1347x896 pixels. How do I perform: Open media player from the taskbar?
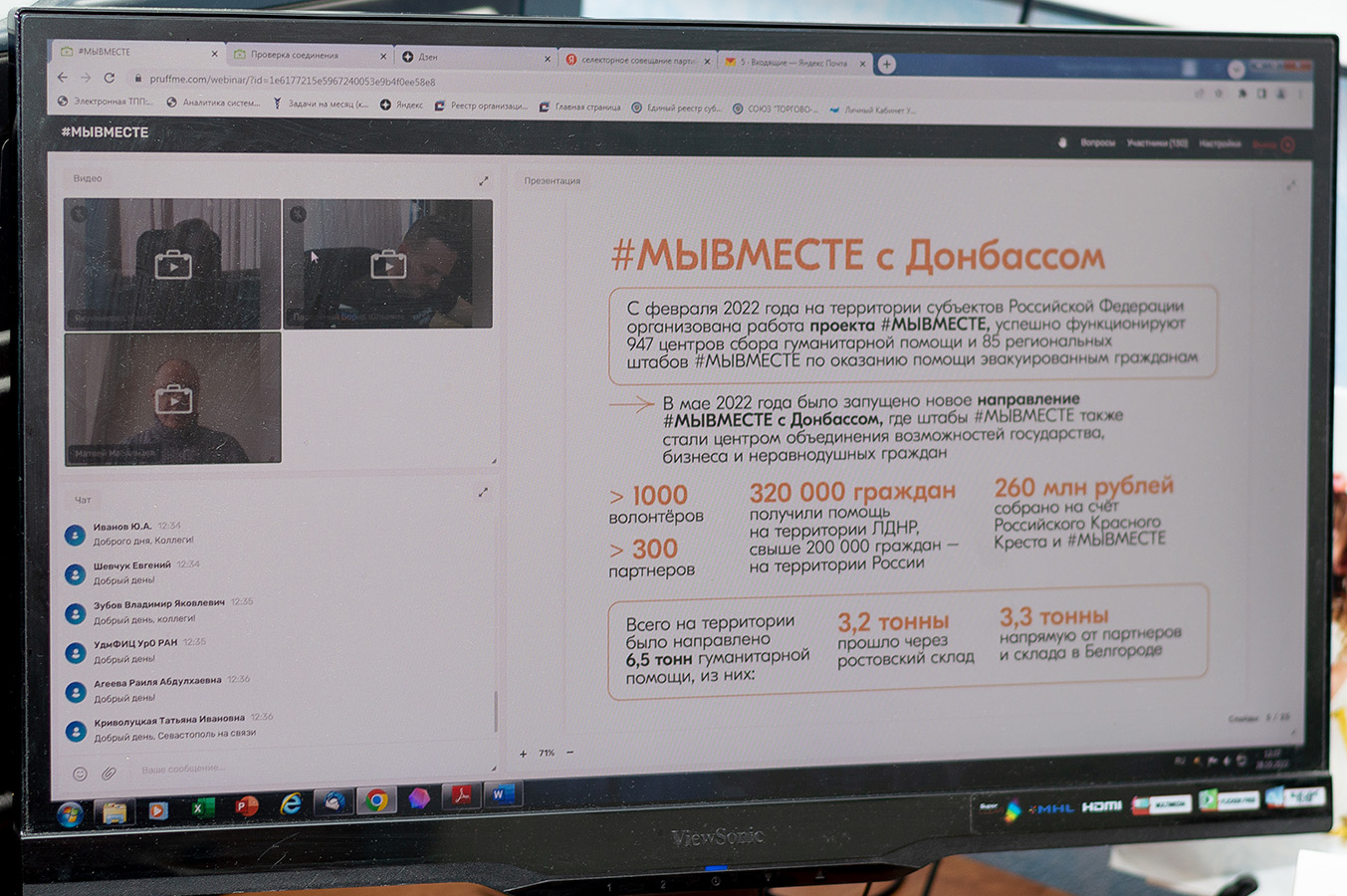(156, 810)
